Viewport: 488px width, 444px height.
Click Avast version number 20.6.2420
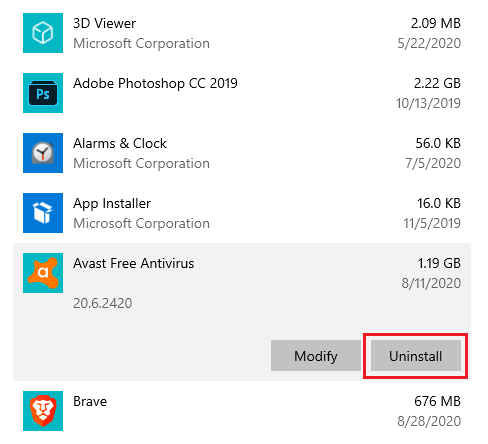coord(102,303)
